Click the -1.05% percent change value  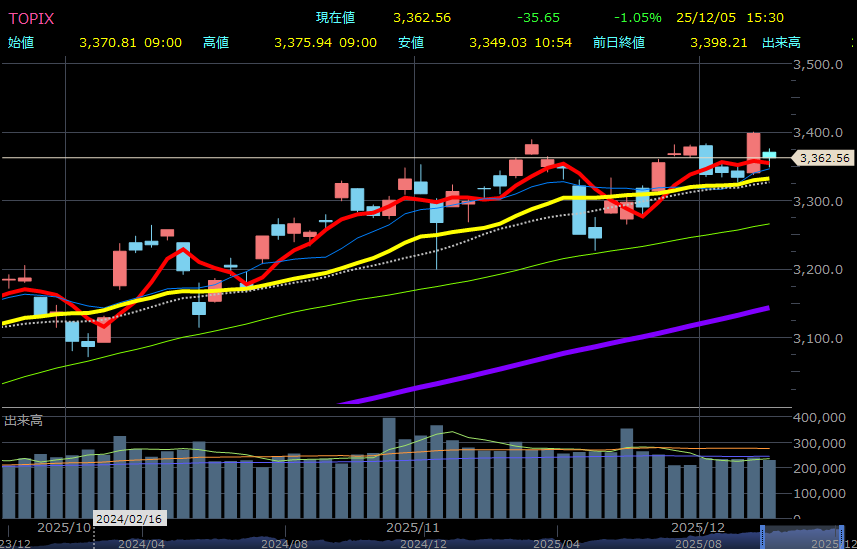[x=638, y=18]
